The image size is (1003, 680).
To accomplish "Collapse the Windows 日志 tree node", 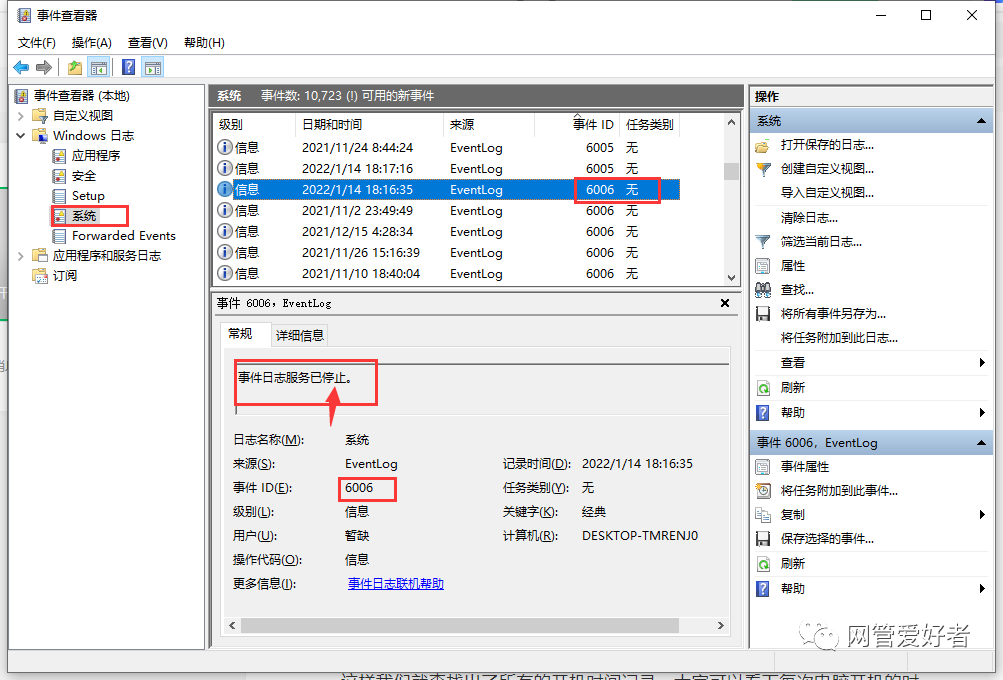I will (x=20, y=135).
